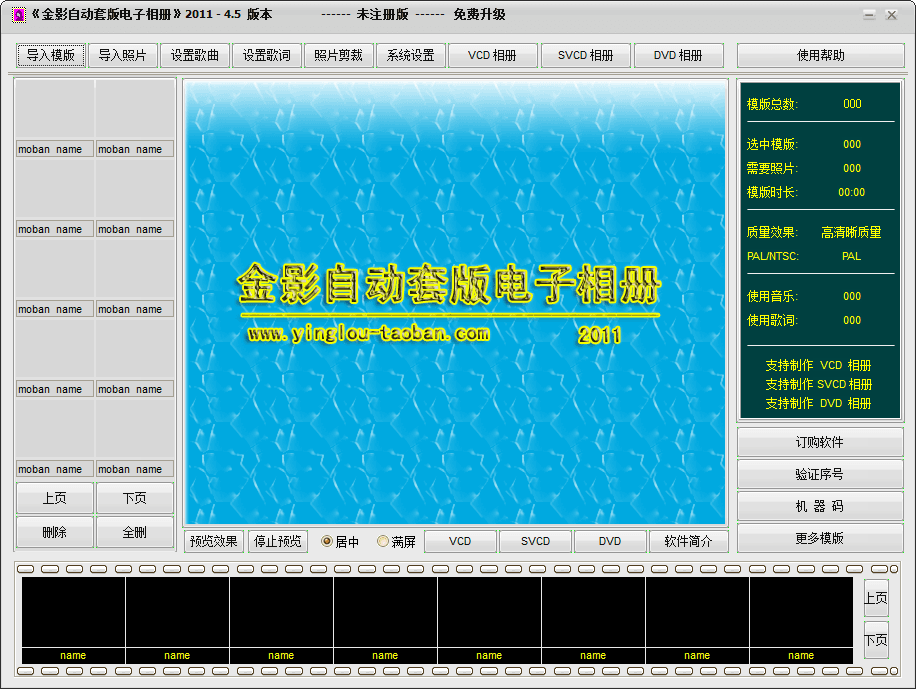Open the 照片剪裁 photo crop tool
Image resolution: width=916 pixels, height=689 pixels.
click(338, 56)
